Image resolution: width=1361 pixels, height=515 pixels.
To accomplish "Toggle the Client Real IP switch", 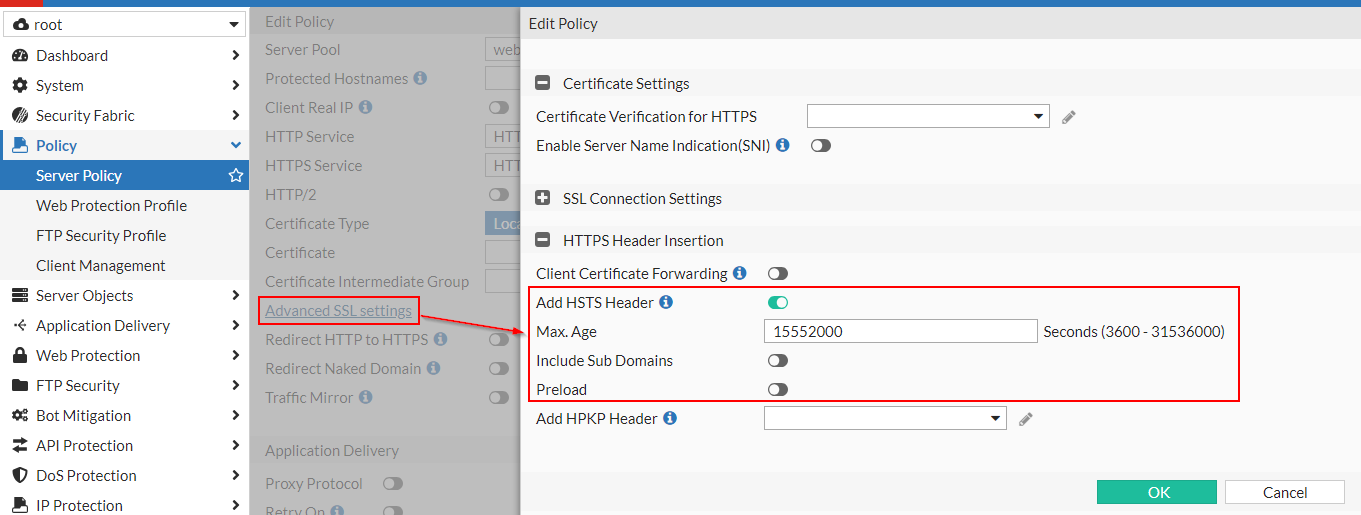I will click(498, 108).
